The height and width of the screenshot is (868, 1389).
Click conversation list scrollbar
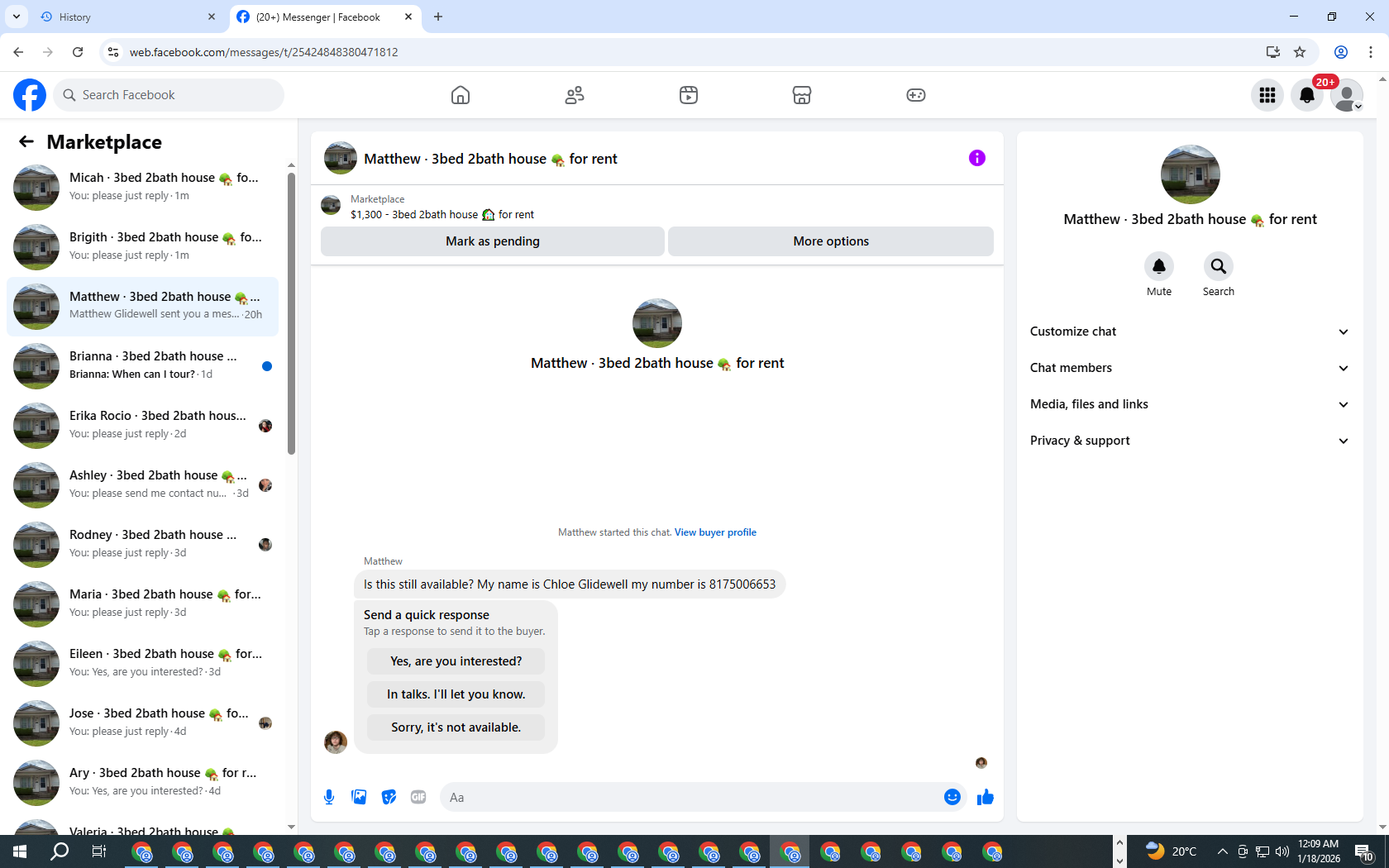click(x=291, y=314)
